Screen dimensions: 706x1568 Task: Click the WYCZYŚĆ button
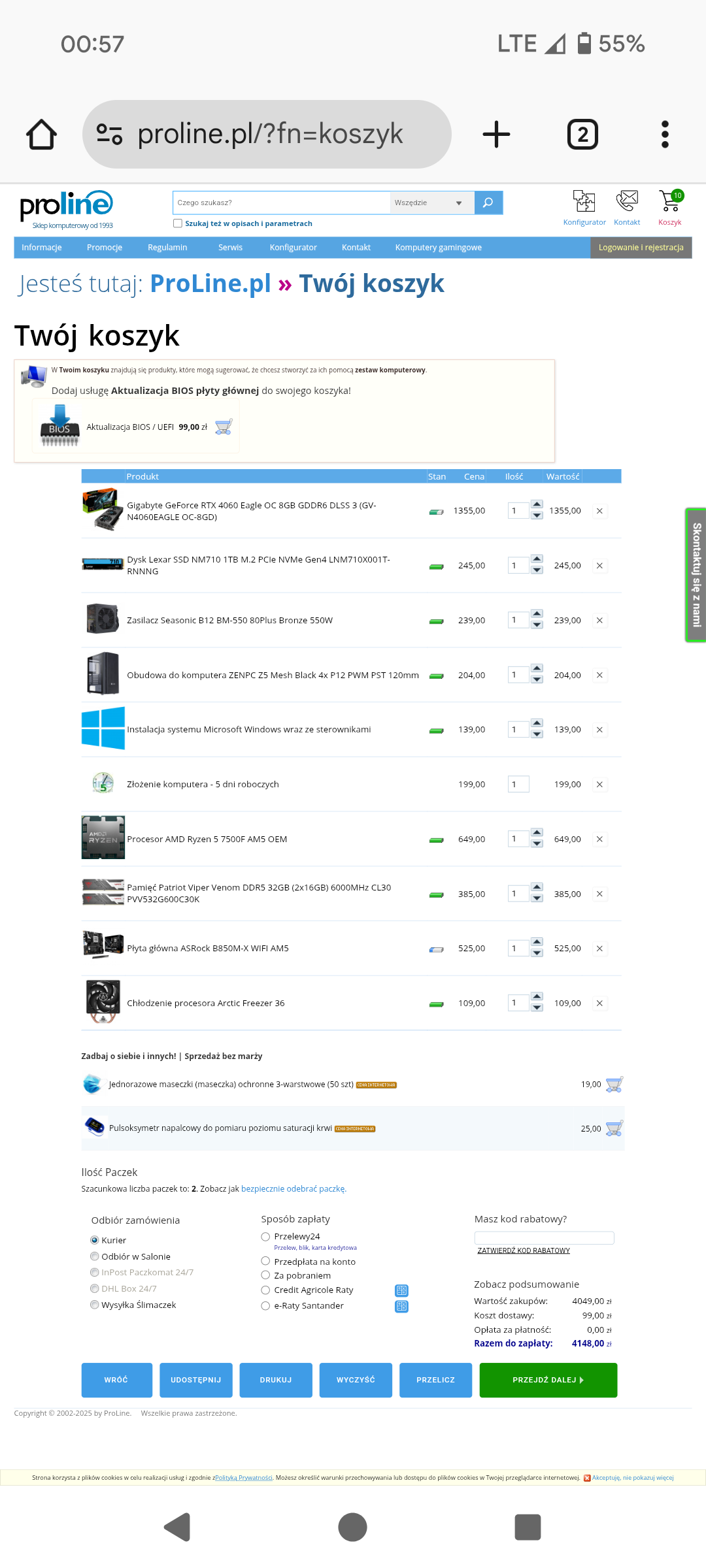click(x=356, y=1380)
